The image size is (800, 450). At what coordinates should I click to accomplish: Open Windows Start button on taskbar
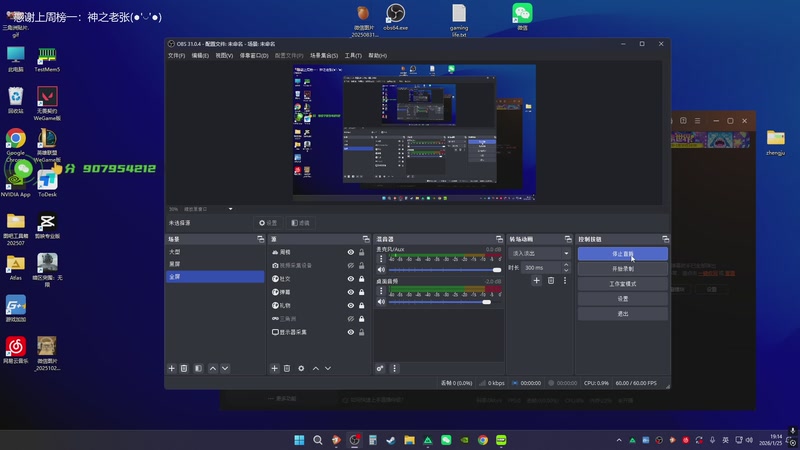click(x=299, y=440)
